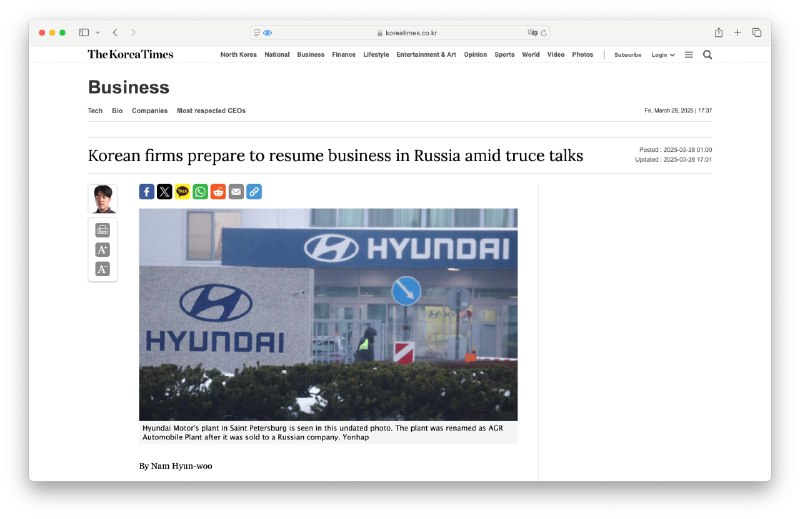Open Business nav section
This screenshot has width=800, height=519.
coord(311,55)
